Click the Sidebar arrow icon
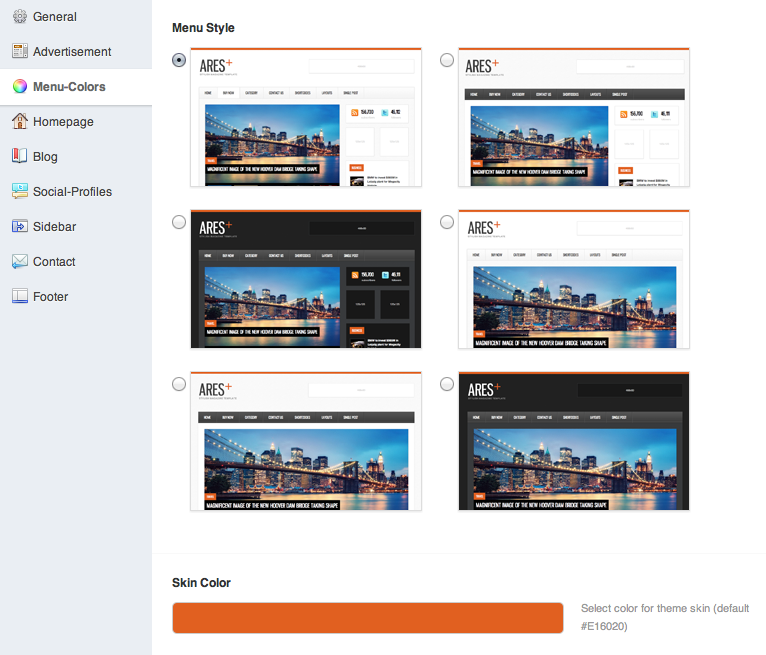This screenshot has width=766, height=655. coord(20,226)
